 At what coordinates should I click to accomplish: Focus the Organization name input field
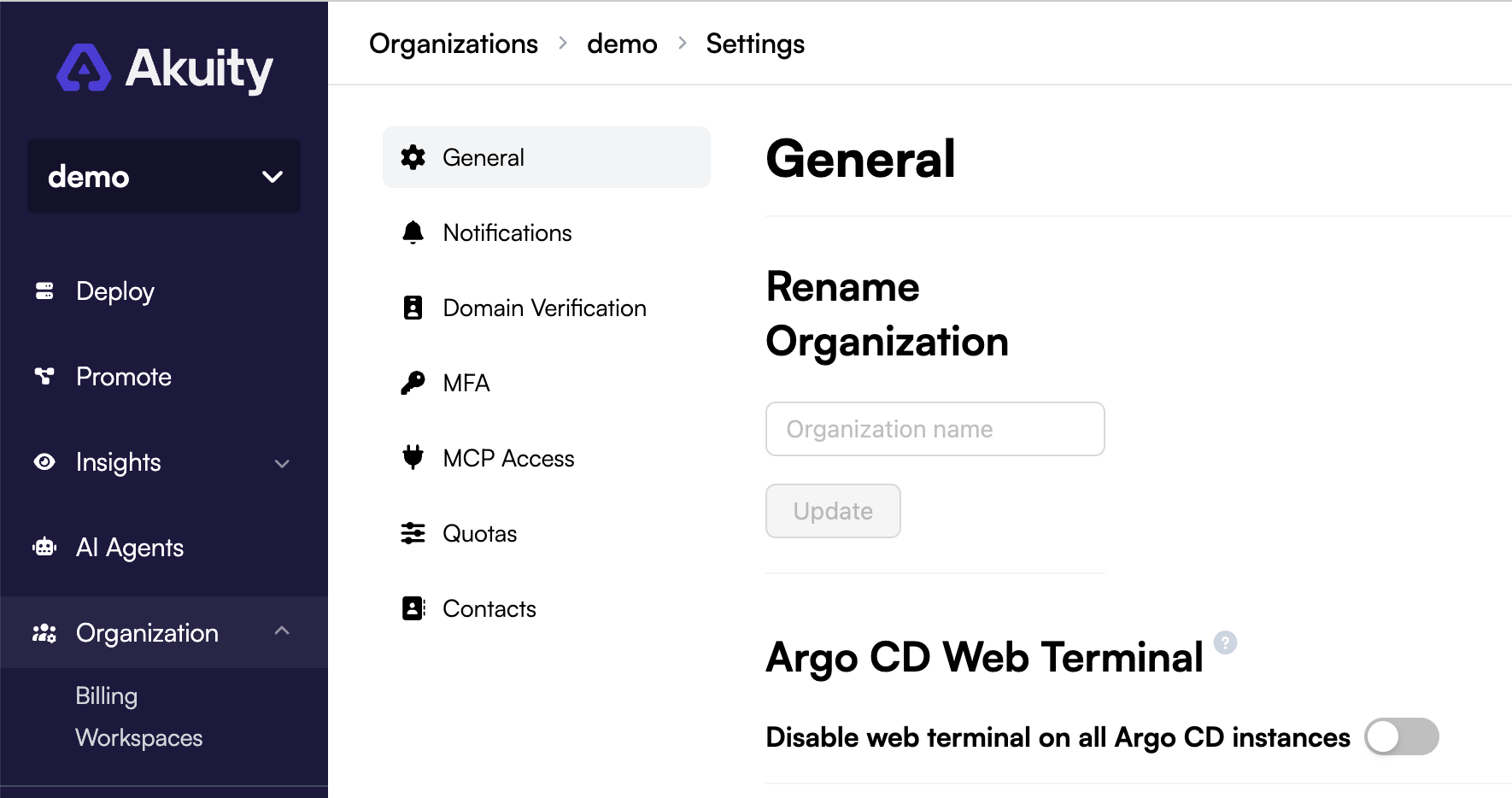935,429
